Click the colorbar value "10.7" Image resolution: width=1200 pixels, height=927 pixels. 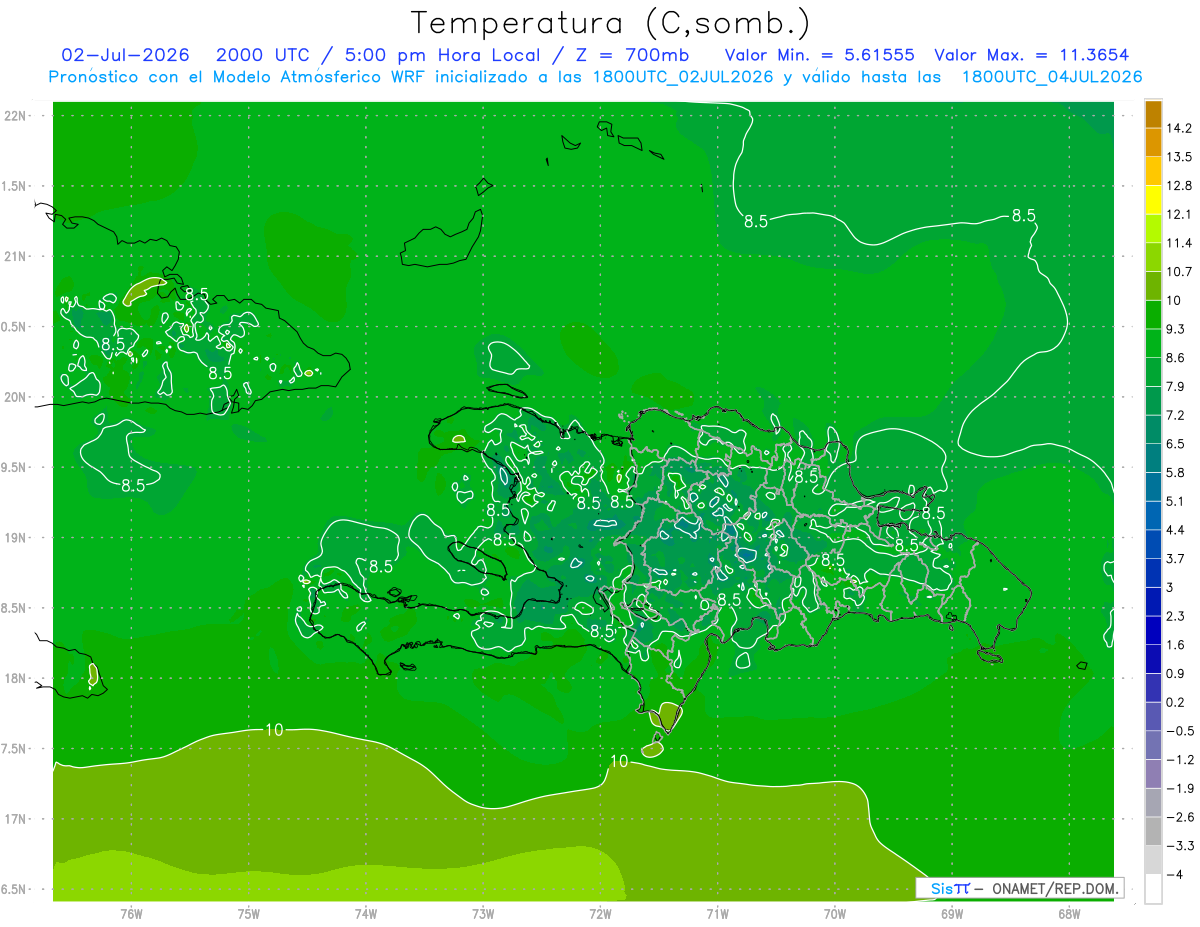click(1179, 272)
